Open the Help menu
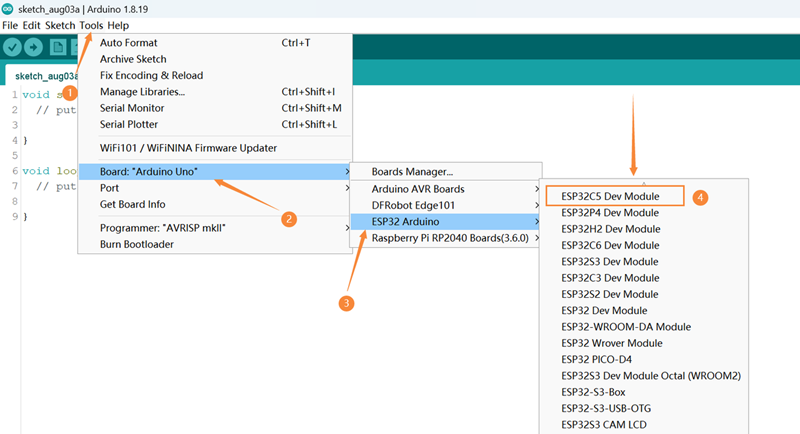Screen dimensions: 800x434 pos(118,24)
